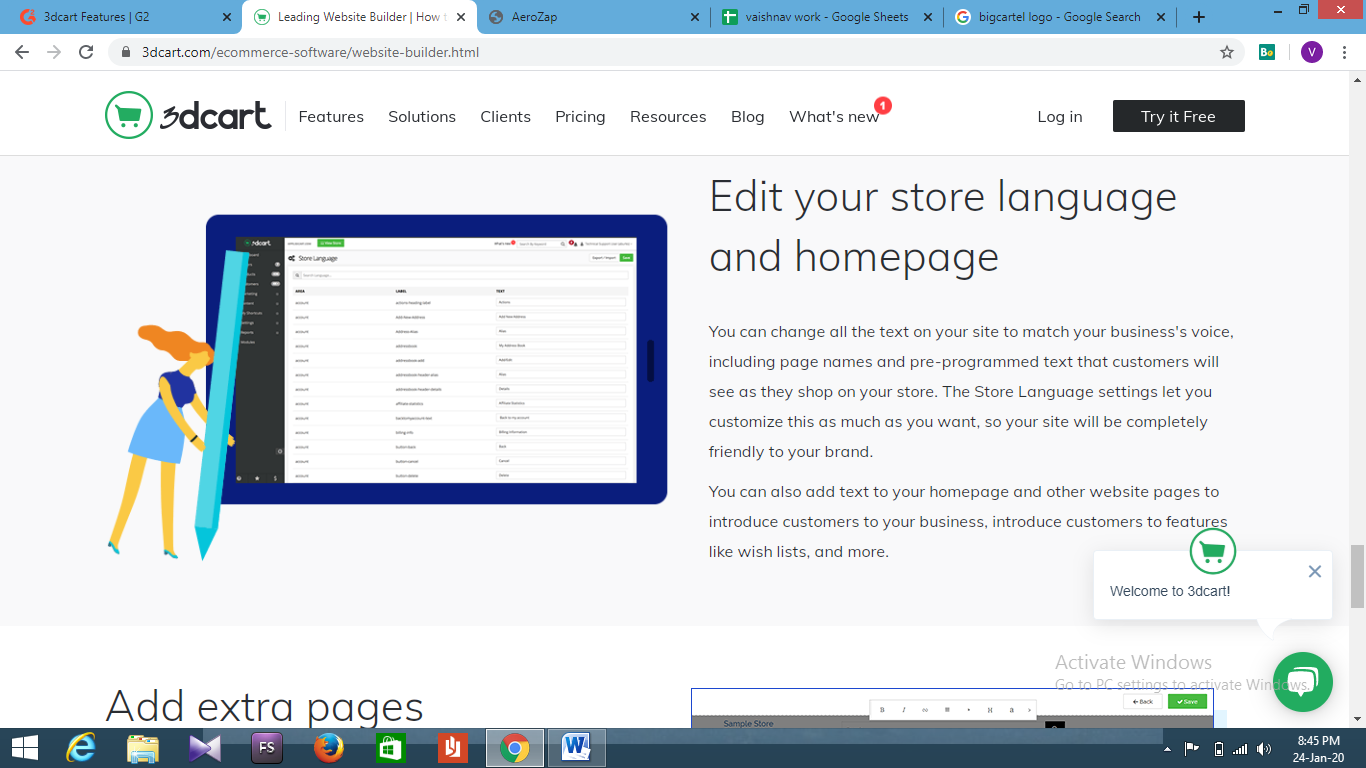Click the 3dcart logo in header
Screen dimensions: 1366x768
[x=188, y=115]
